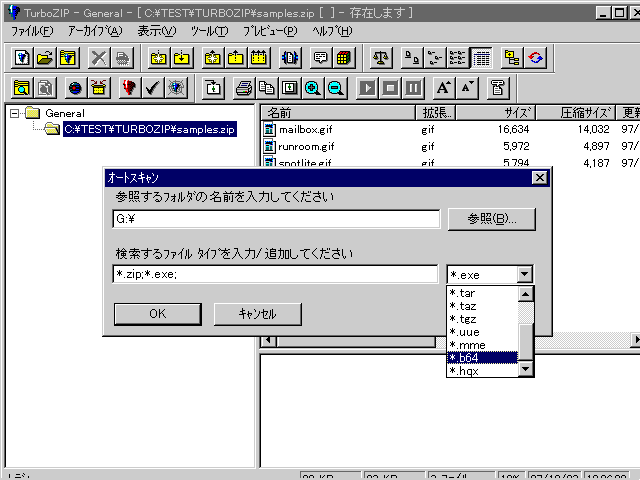Select mailbox.gif in the file list
Image resolution: width=640 pixels, height=480 pixels.
[x=306, y=130]
